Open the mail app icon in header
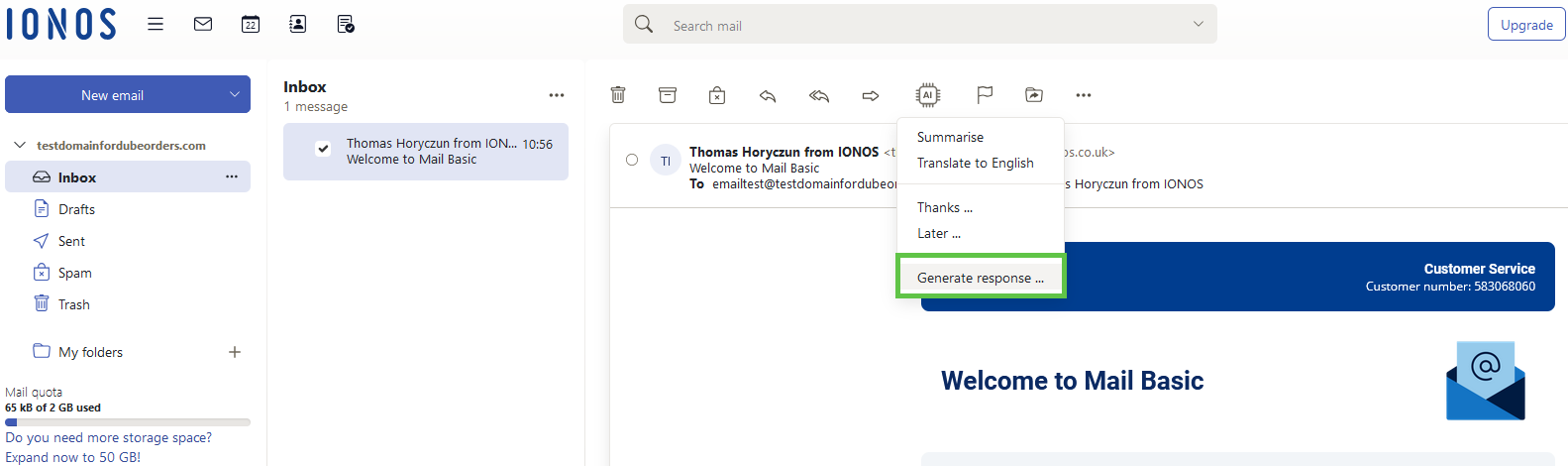The width and height of the screenshot is (1568, 466). tap(203, 24)
